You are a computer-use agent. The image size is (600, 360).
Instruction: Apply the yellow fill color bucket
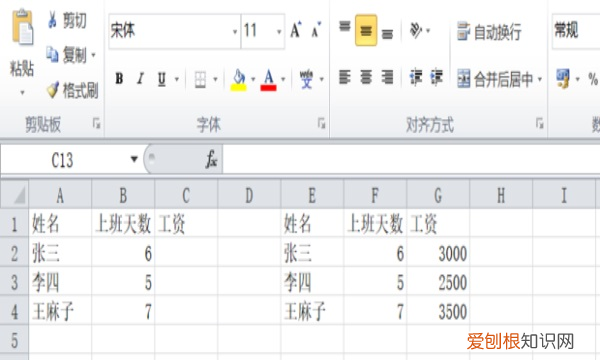[x=238, y=80]
